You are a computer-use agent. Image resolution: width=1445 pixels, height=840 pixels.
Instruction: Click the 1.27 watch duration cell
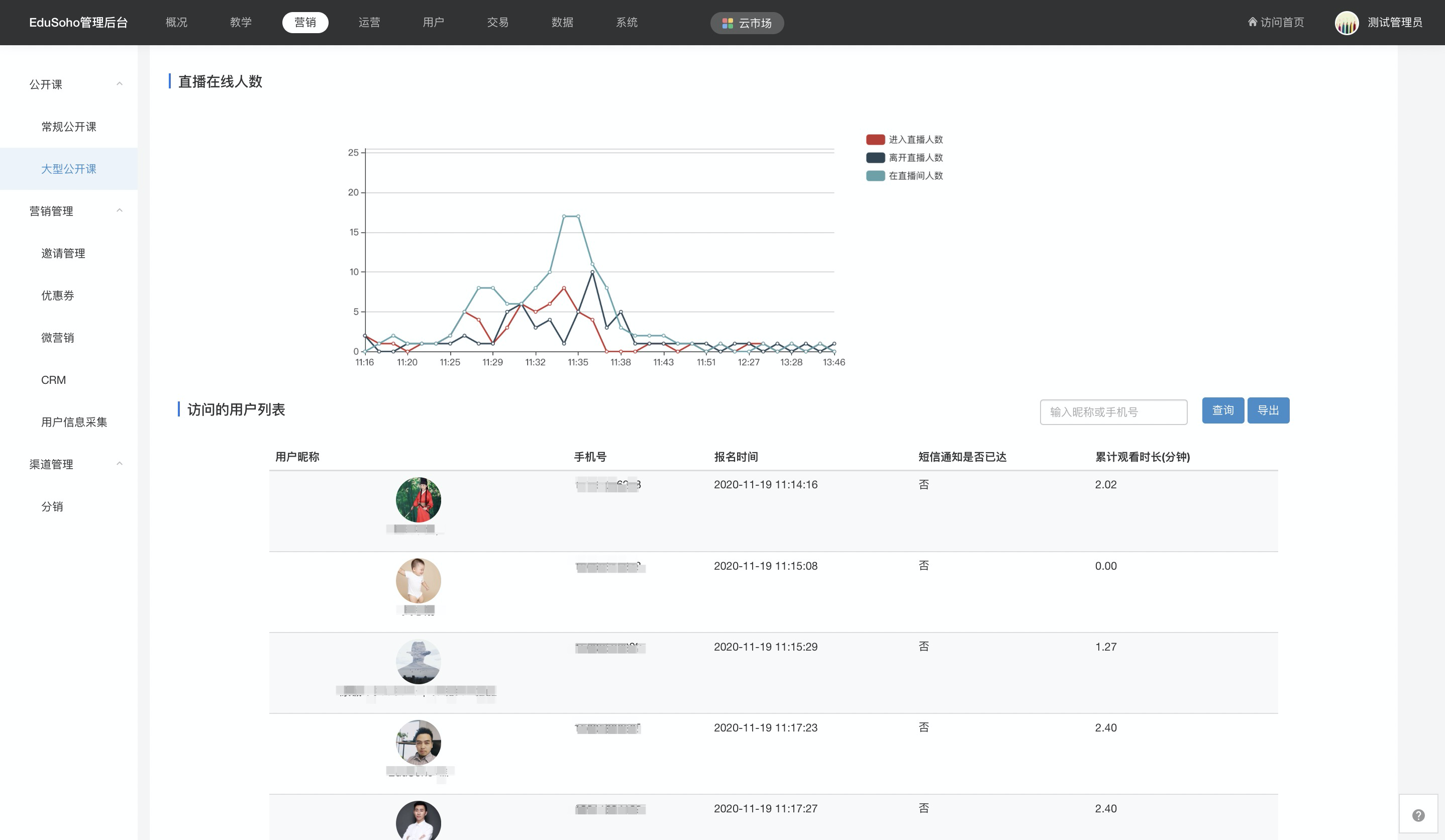point(1105,646)
